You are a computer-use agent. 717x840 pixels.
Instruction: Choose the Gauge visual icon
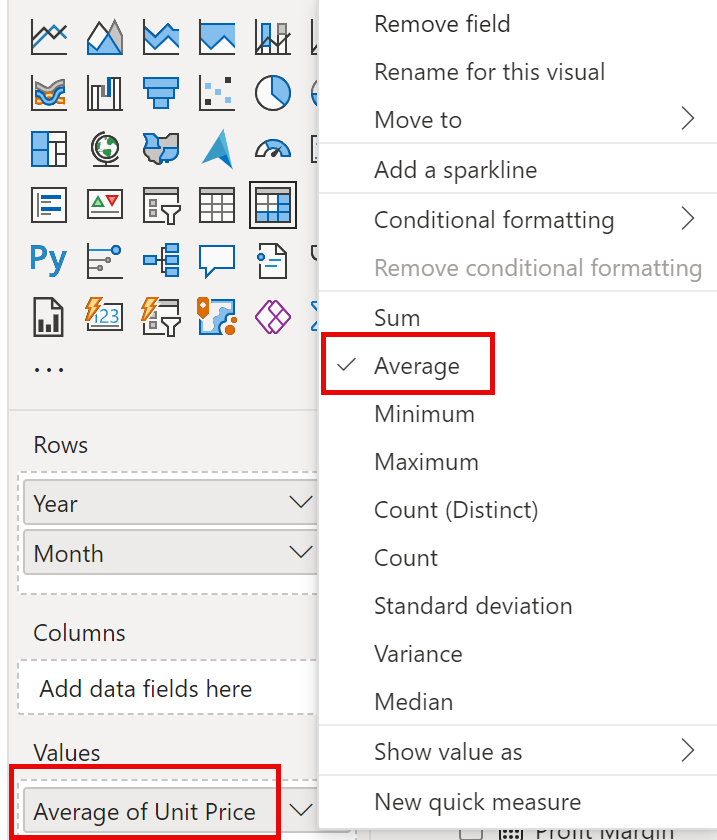[273, 149]
